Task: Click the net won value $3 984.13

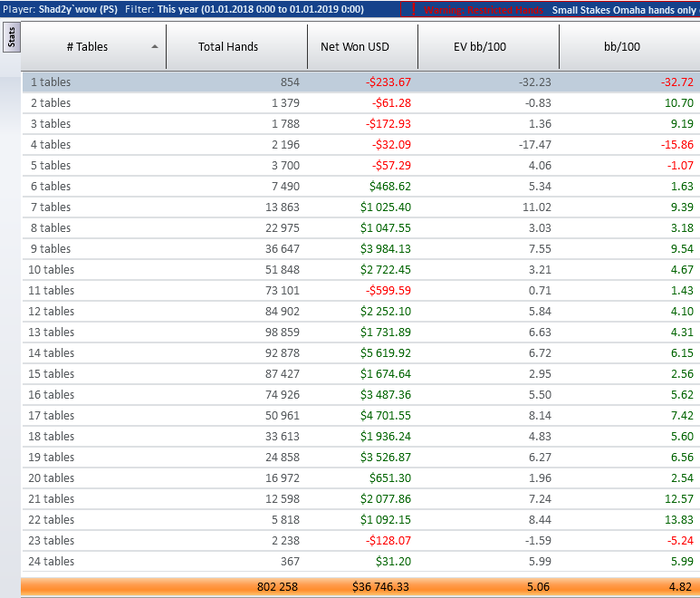Action: coord(386,249)
